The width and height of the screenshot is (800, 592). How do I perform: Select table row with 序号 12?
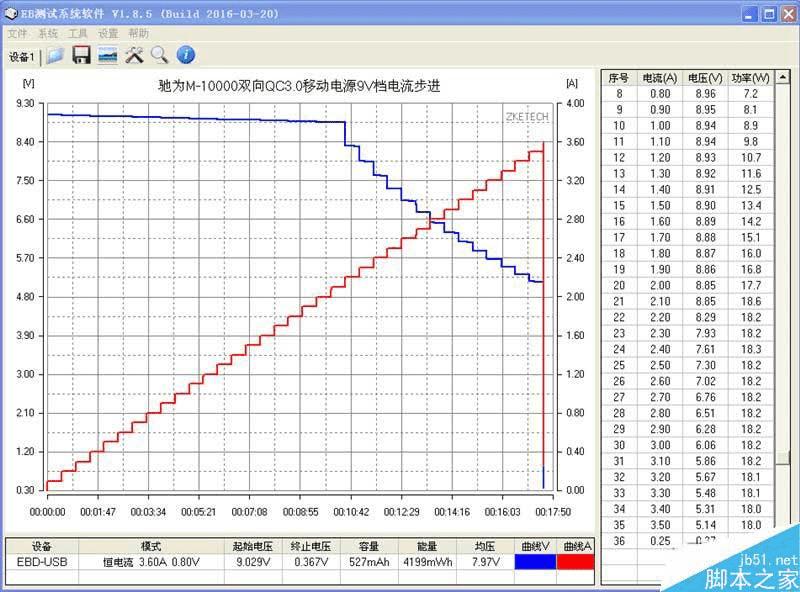[x=688, y=158]
